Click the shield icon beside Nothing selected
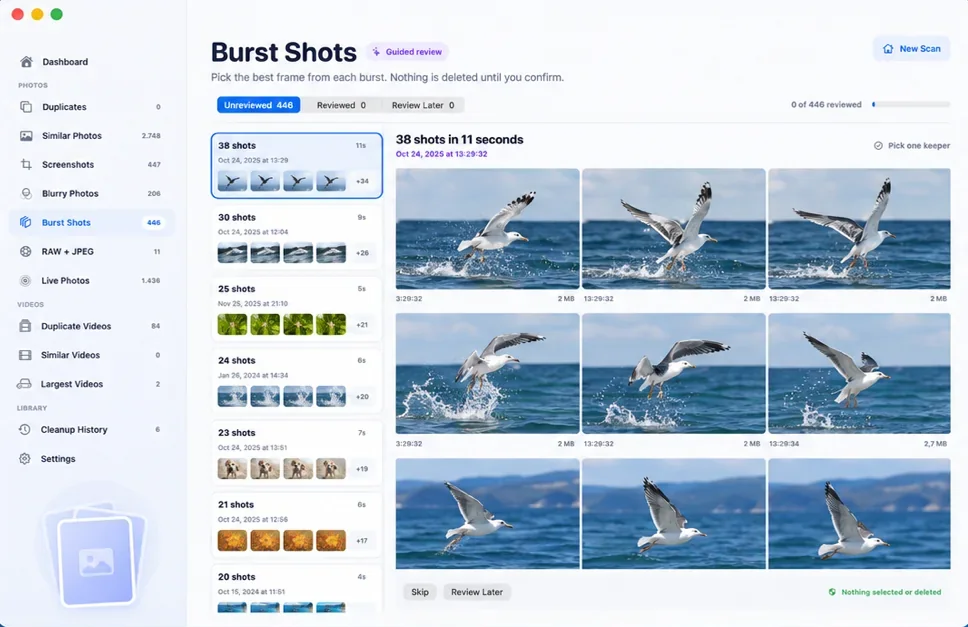This screenshot has width=968, height=627. (x=832, y=592)
